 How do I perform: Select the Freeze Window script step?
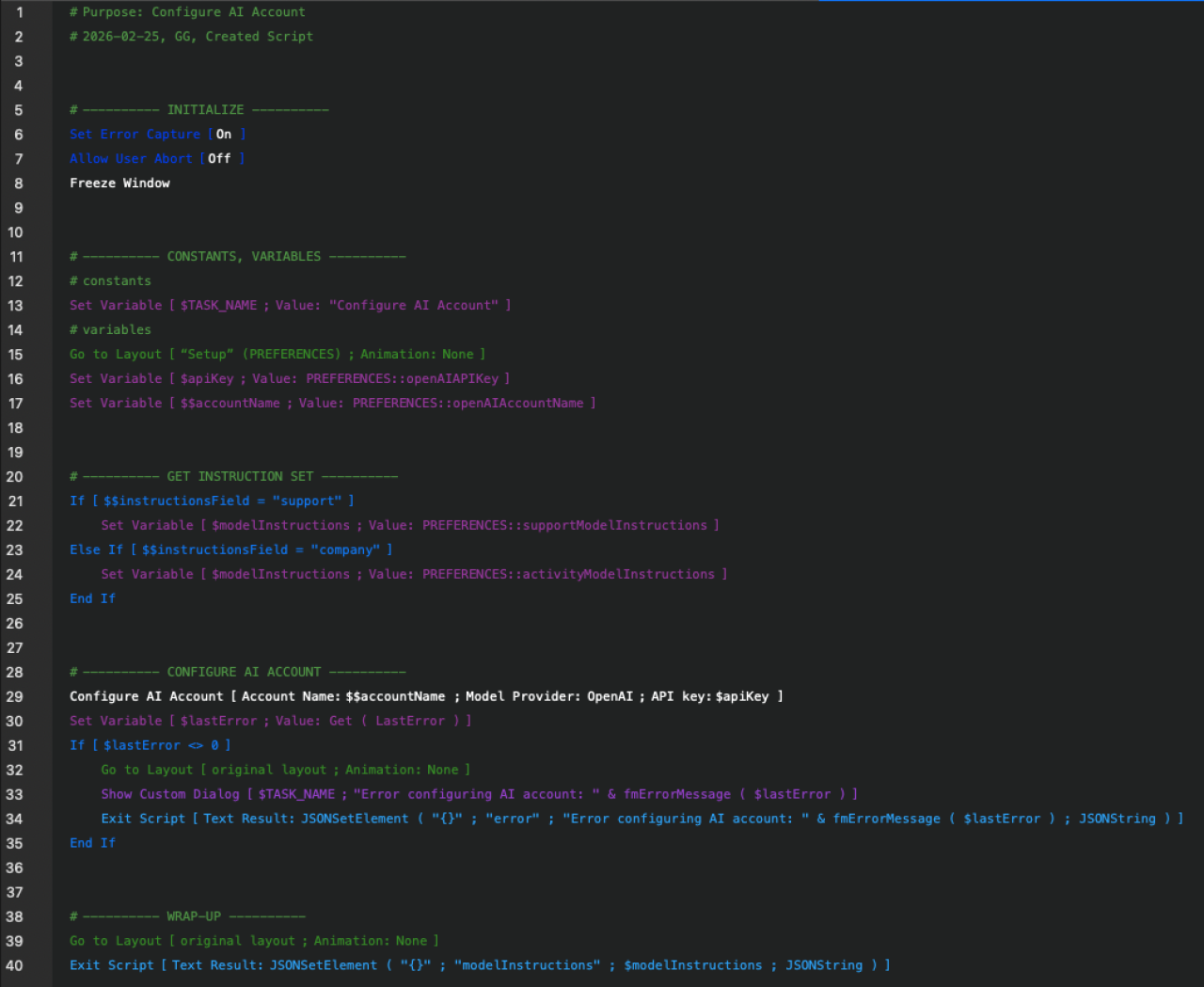pos(119,183)
